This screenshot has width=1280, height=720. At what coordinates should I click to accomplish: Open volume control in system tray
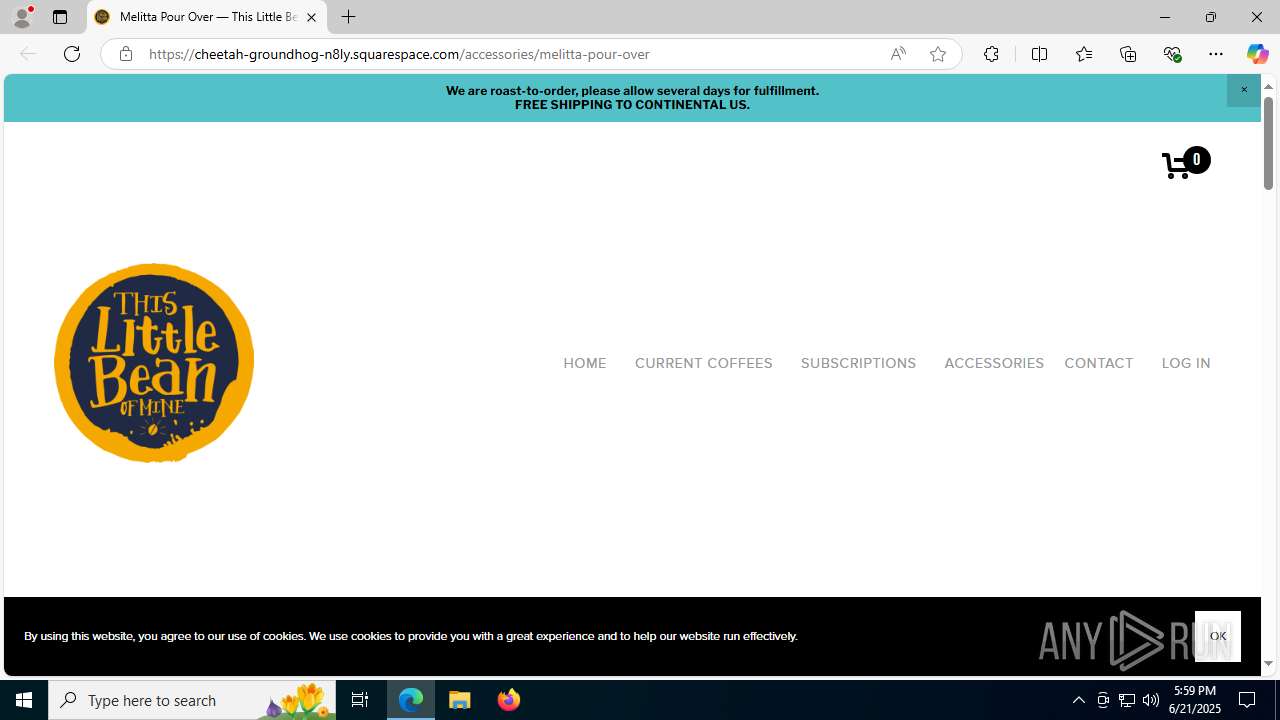[1151, 700]
